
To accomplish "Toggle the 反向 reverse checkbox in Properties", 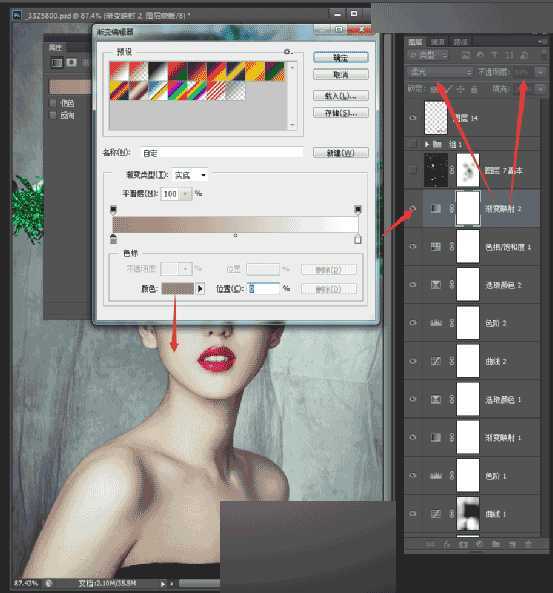I will [x=53, y=115].
